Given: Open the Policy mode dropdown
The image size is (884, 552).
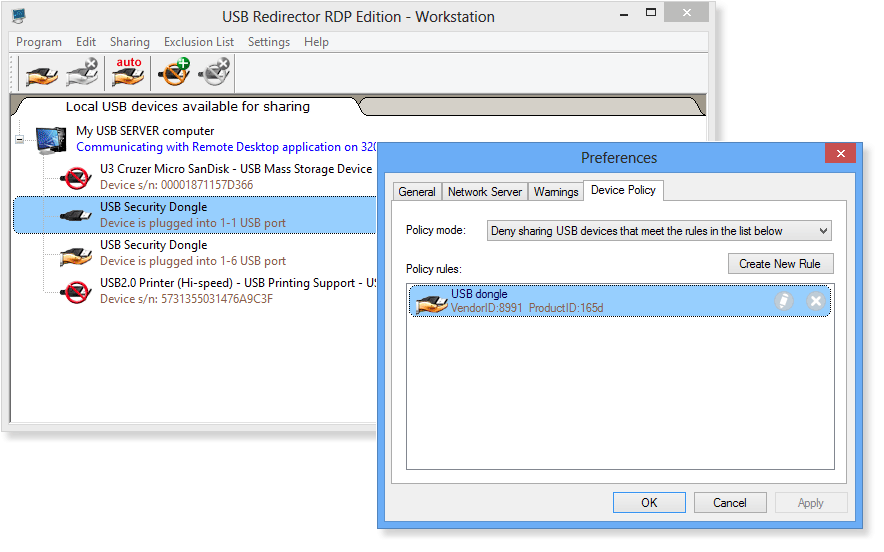Looking at the screenshot, I should click(x=659, y=231).
